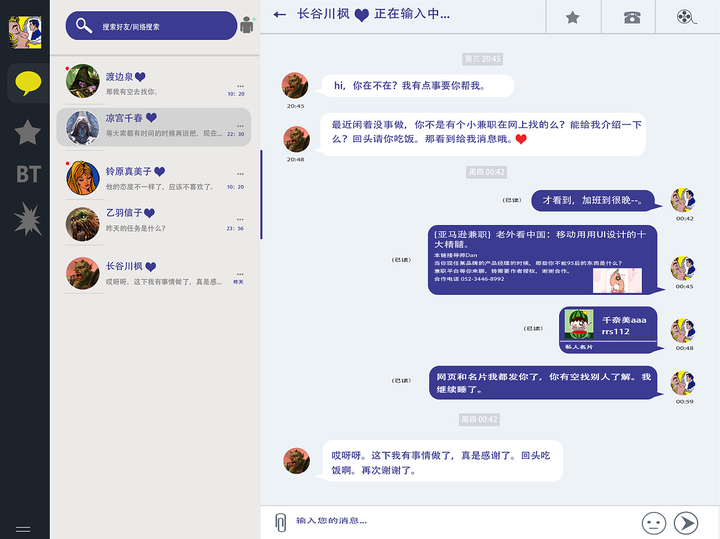Attach a file with the paperclip icon
Viewport: 720px width, 539px height.
tap(281, 522)
